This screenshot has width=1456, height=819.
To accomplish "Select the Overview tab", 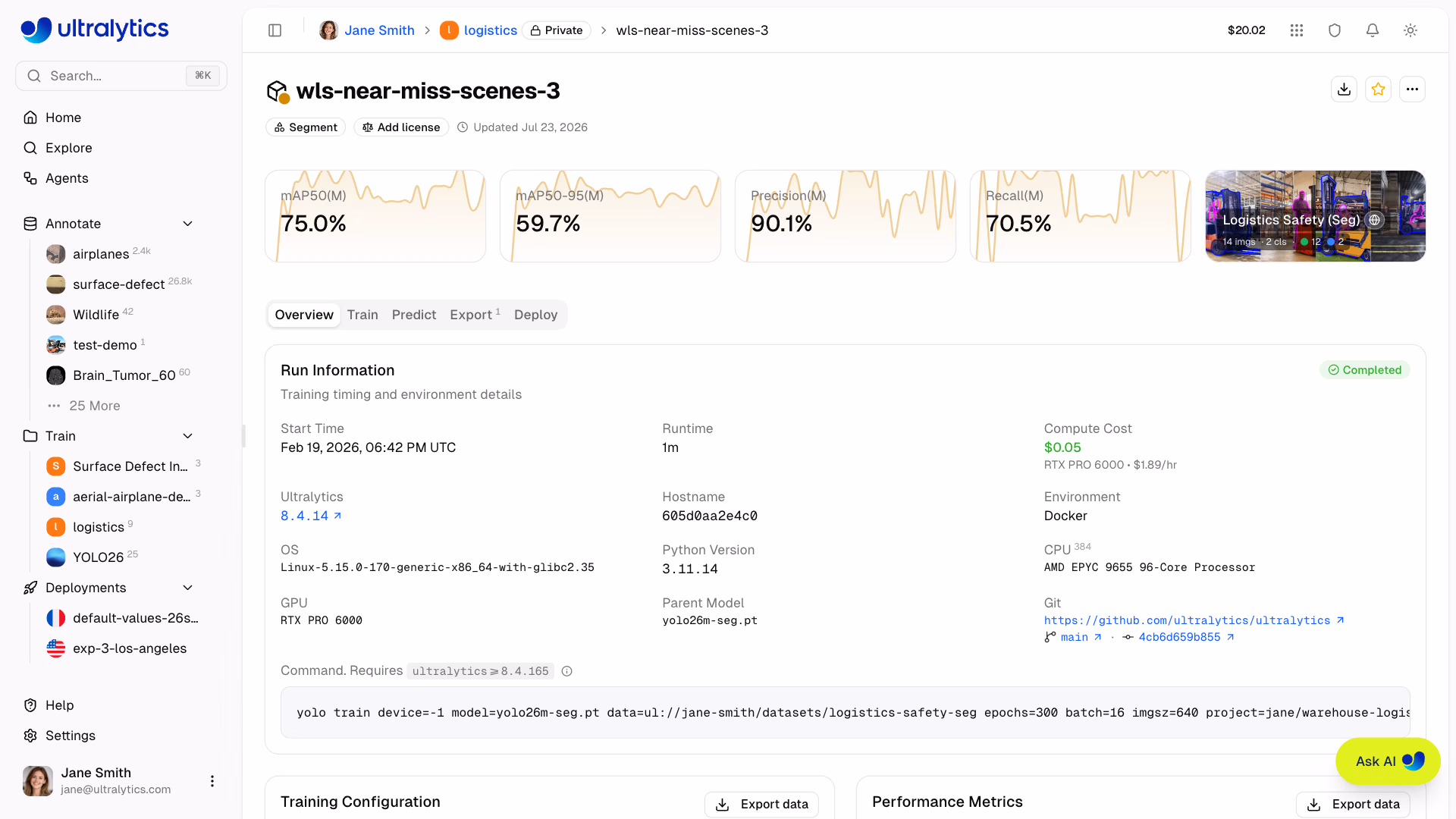I will [304, 315].
